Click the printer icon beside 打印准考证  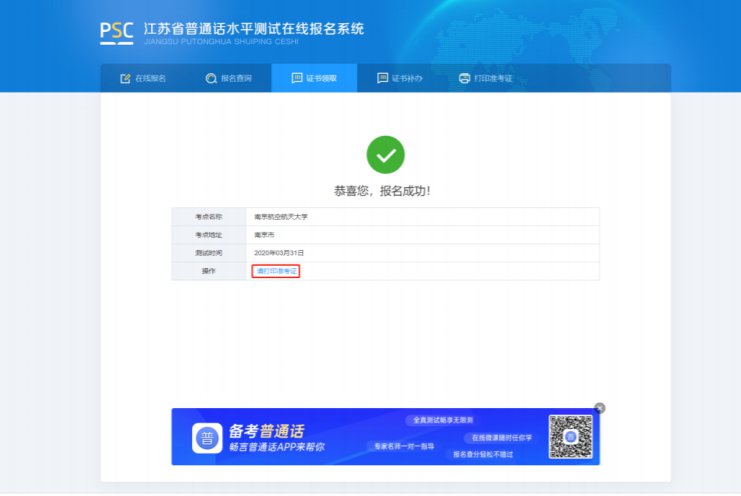(x=465, y=78)
